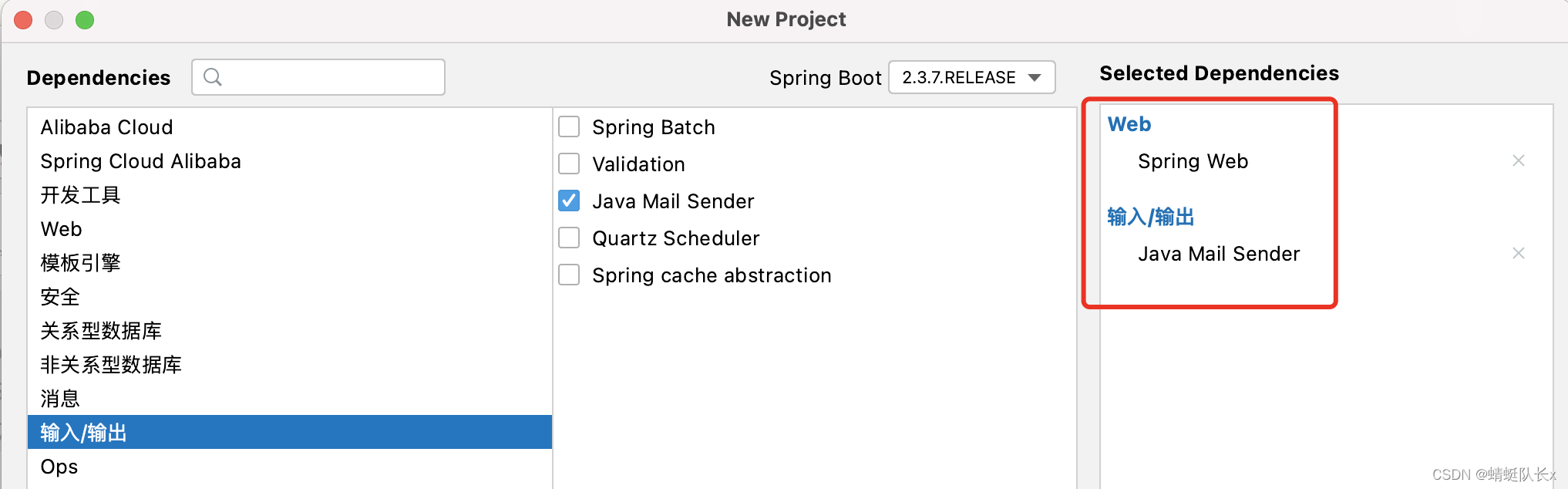This screenshot has width=1568, height=489.
Task: Open the Spring Cloud Alibaba category
Action: click(141, 161)
